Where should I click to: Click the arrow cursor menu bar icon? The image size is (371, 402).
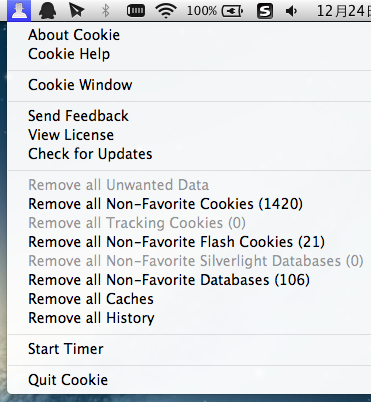(77, 10)
